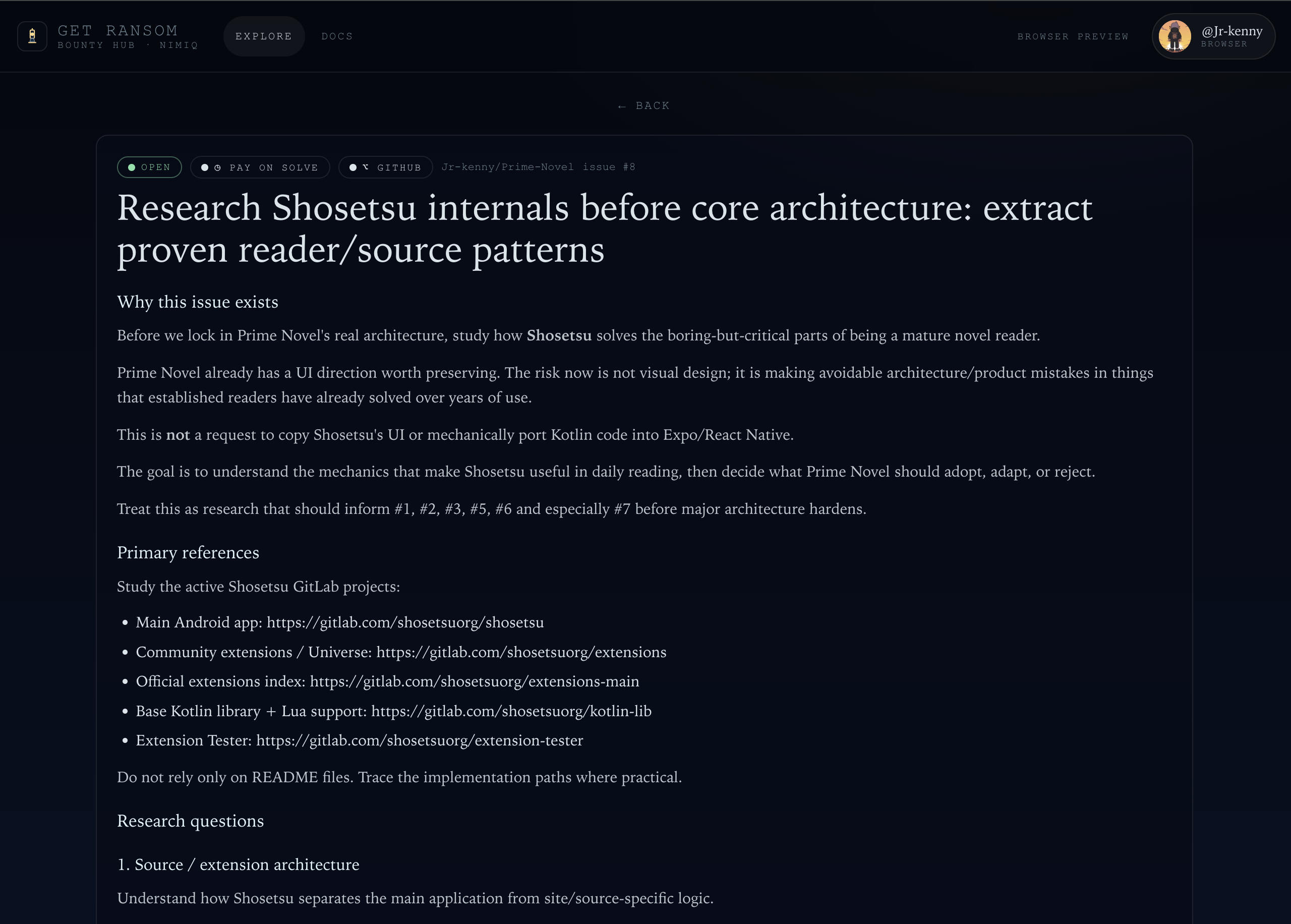The width and height of the screenshot is (1291, 924).
Task: Click the bold word 'Shosetsu' in first paragraph
Action: coord(559,335)
